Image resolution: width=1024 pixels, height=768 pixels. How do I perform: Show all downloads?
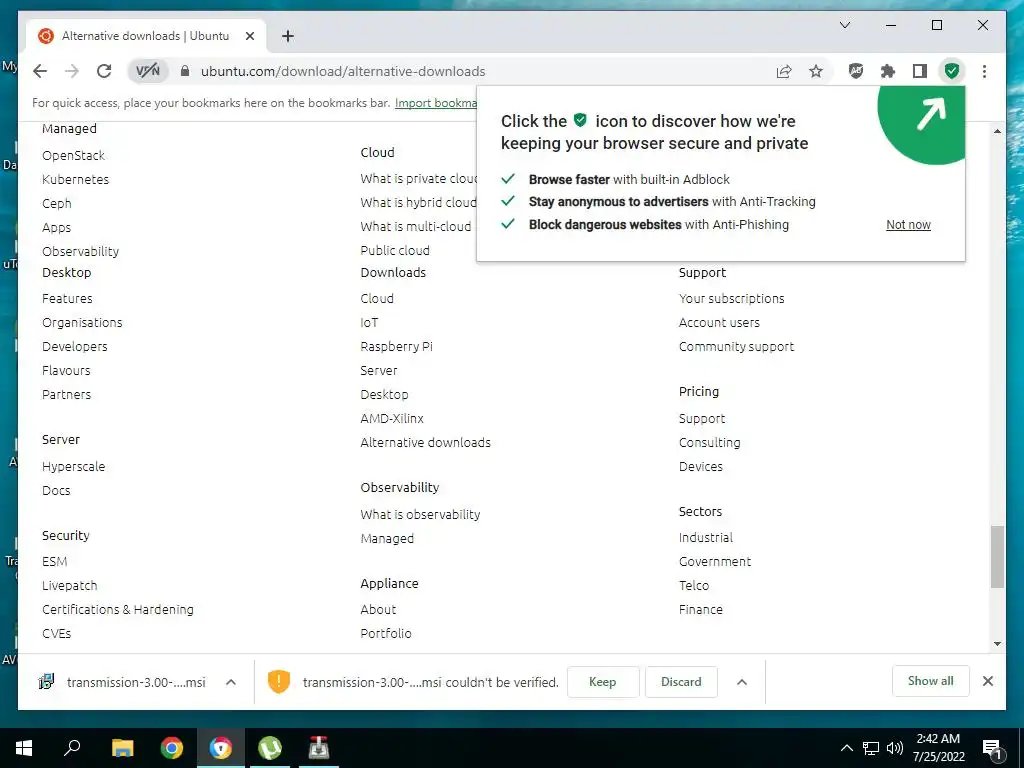(x=930, y=681)
